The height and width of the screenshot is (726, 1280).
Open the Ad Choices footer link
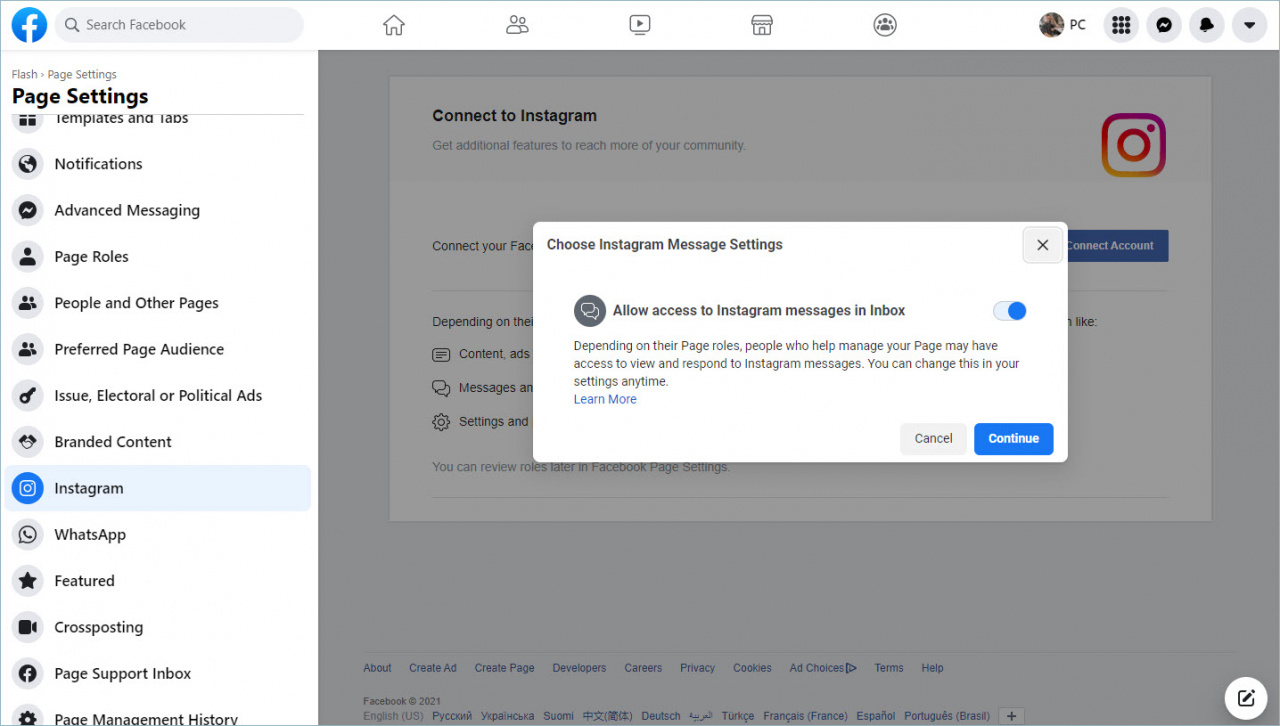pyautogui.click(x=823, y=668)
